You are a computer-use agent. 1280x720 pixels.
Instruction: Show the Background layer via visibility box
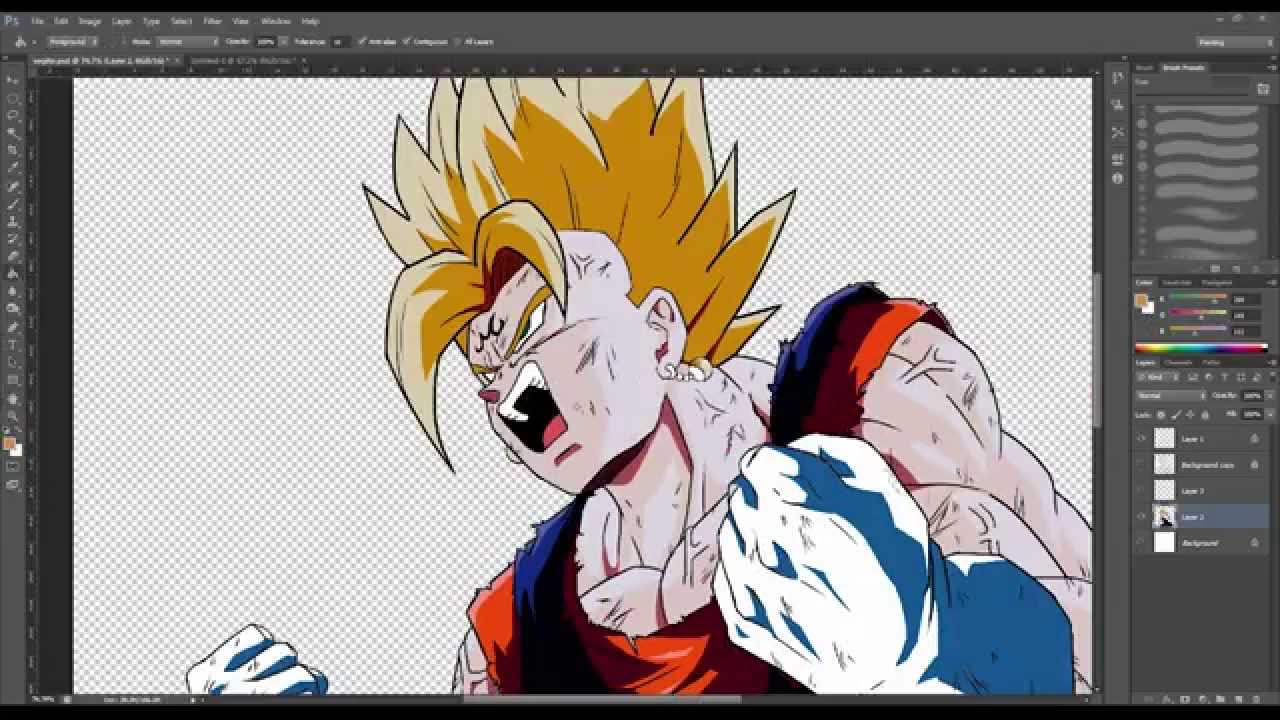1141,542
